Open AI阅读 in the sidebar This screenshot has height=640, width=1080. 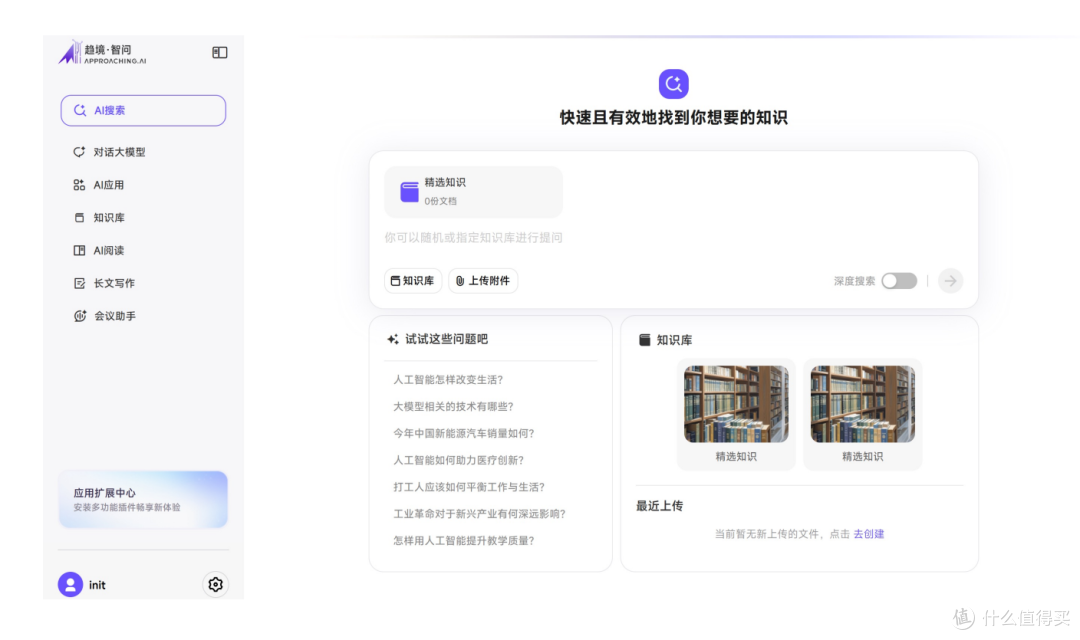[x=108, y=250]
